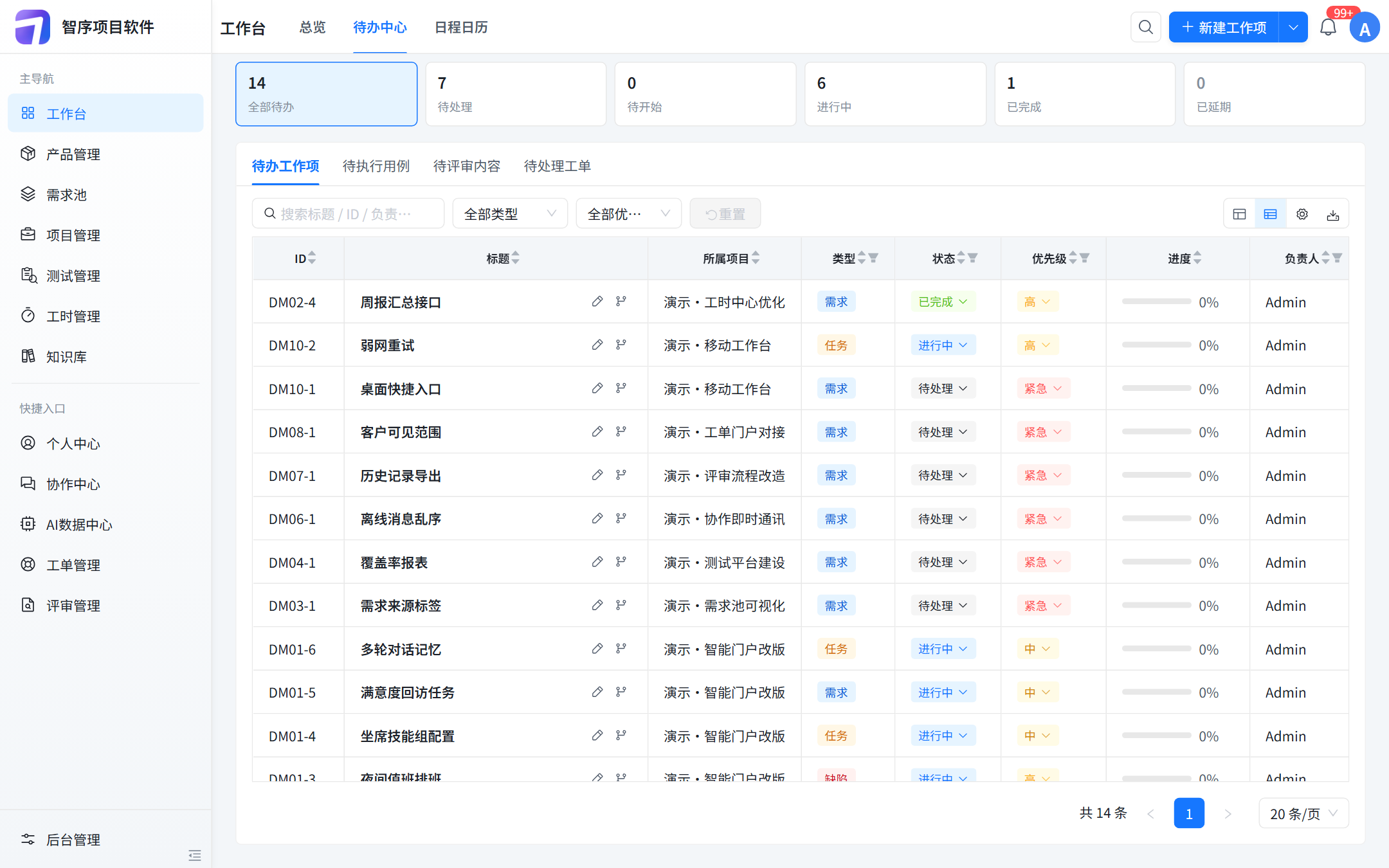
Task: Switch to 总览 tab
Action: tap(313, 27)
